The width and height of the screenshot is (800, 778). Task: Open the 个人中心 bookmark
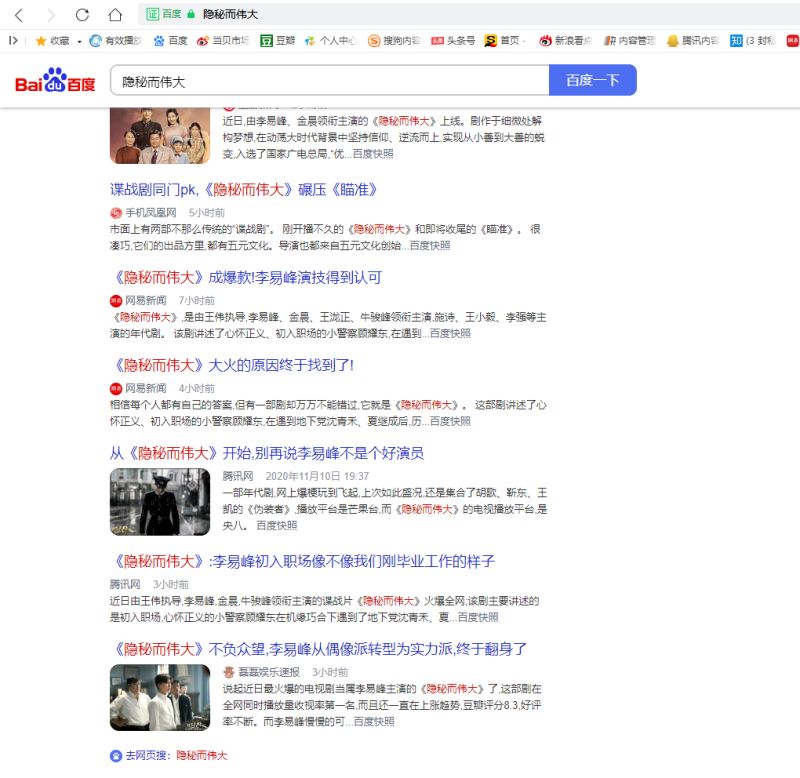pos(330,41)
